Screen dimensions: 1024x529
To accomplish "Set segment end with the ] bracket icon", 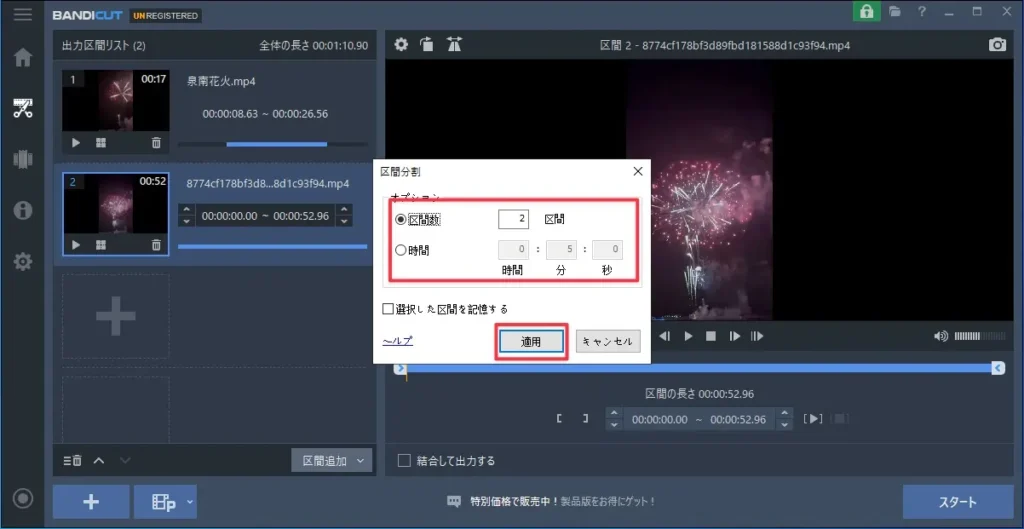I will click(586, 419).
